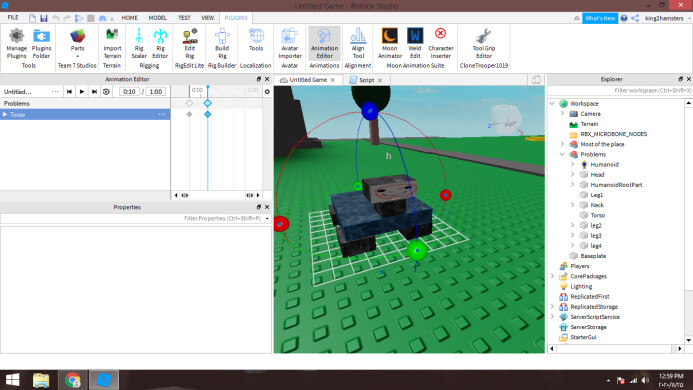Switch to the MODEL ribbon tab

coord(157,18)
